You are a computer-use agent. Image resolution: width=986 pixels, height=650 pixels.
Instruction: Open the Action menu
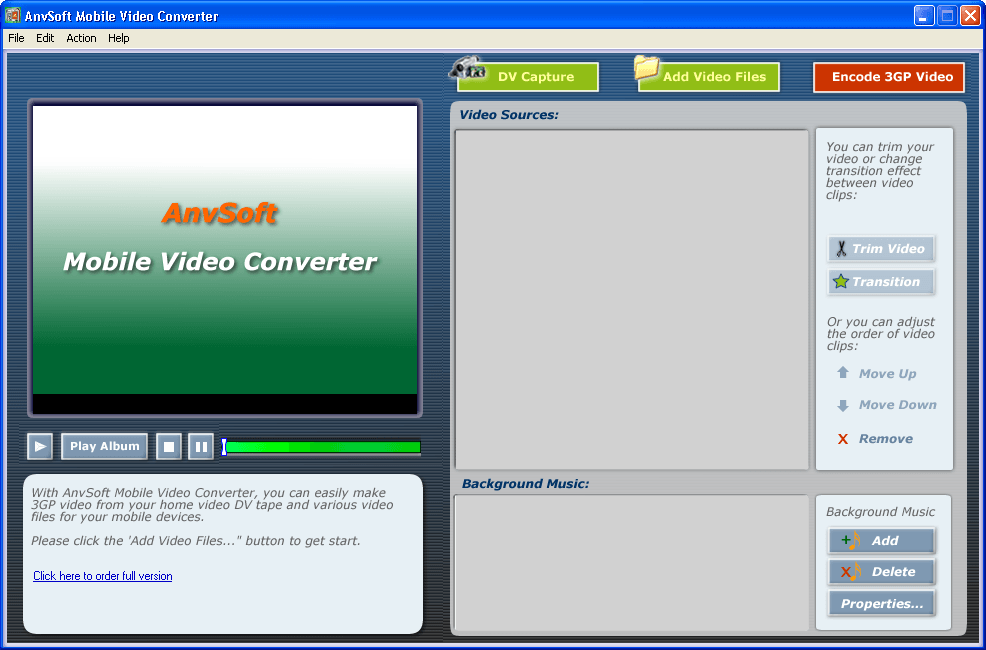pyautogui.click(x=82, y=38)
